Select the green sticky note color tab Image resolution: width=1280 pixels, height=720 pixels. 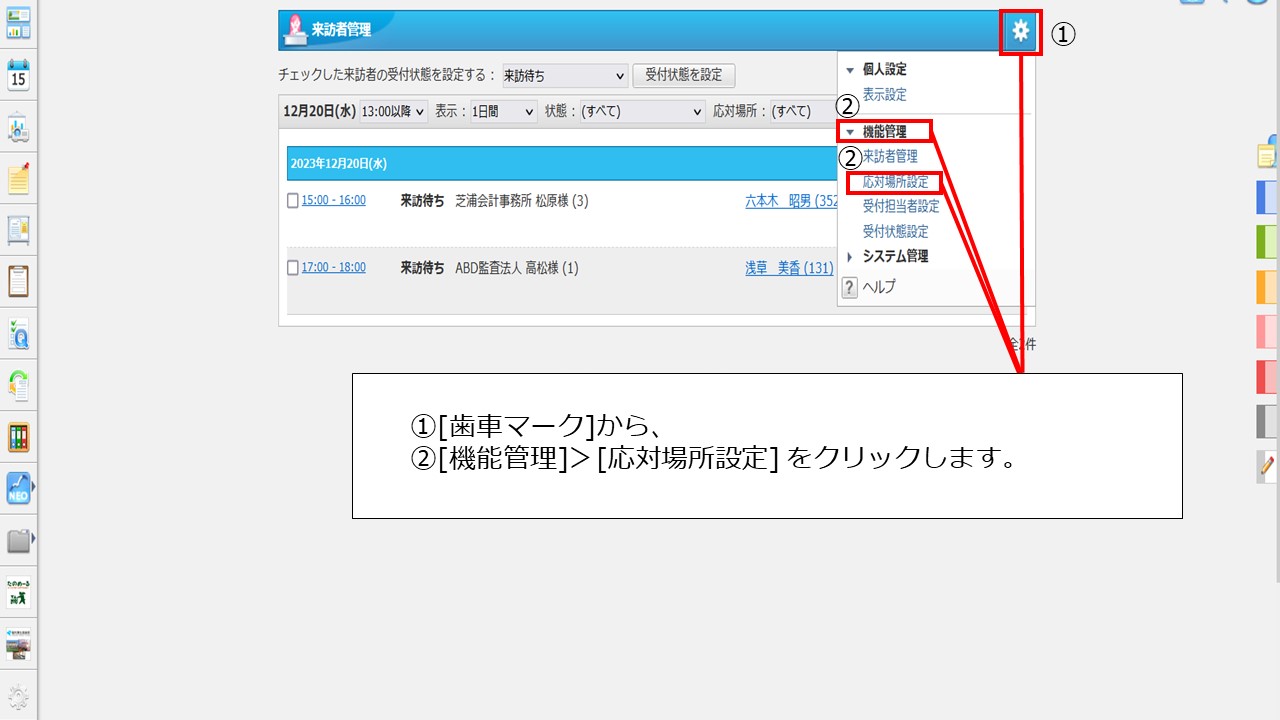pyautogui.click(x=1267, y=242)
